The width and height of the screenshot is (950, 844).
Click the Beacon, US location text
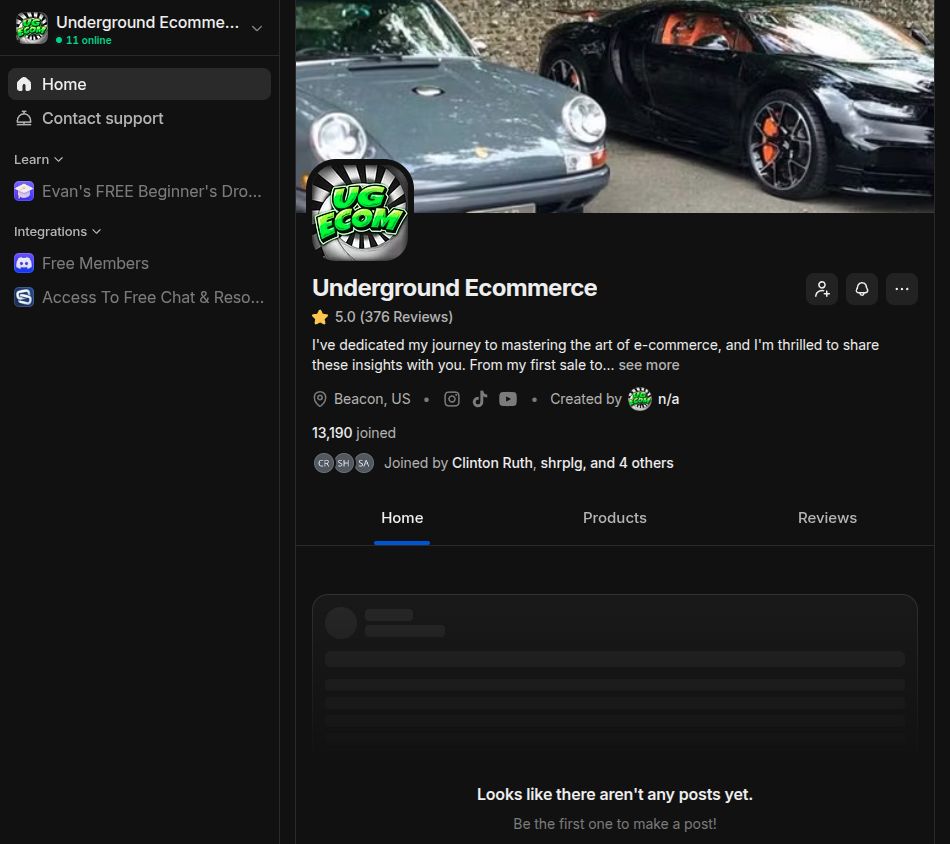372,399
